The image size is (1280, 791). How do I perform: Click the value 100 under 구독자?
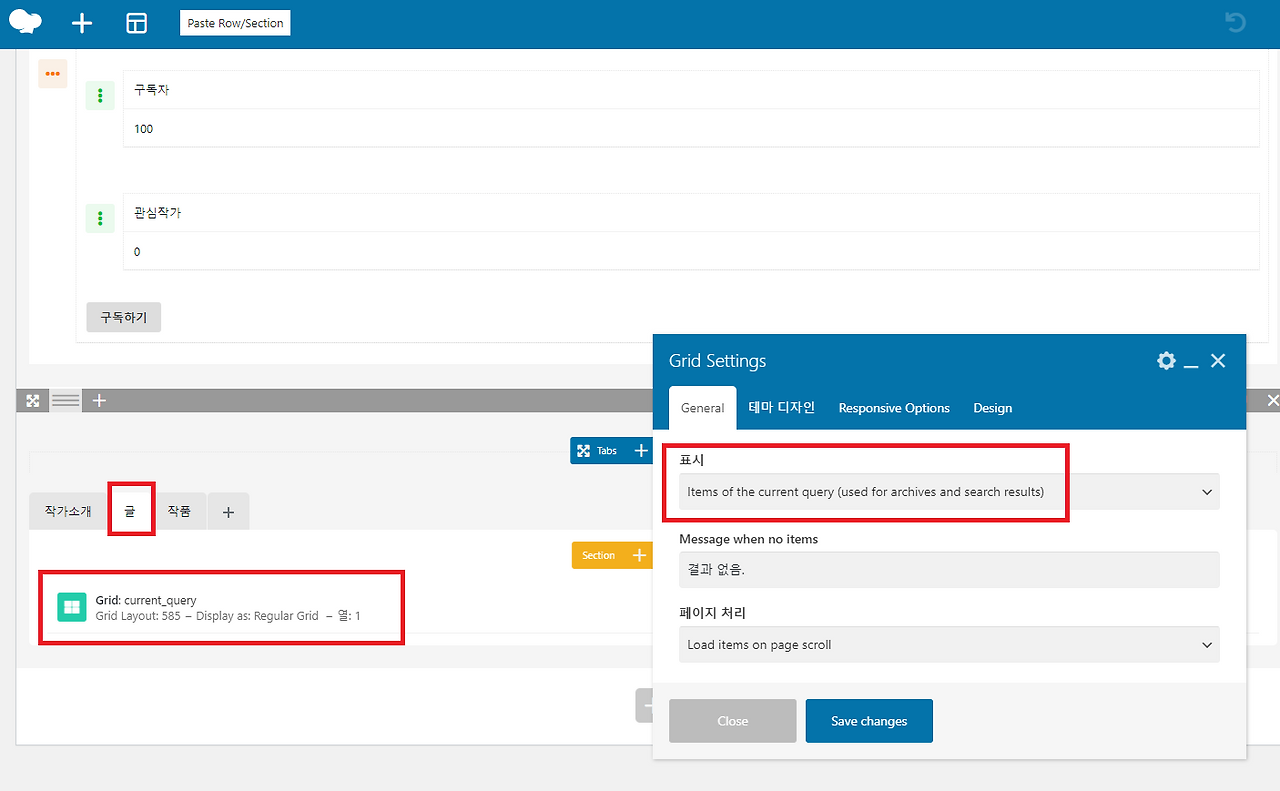coord(144,129)
